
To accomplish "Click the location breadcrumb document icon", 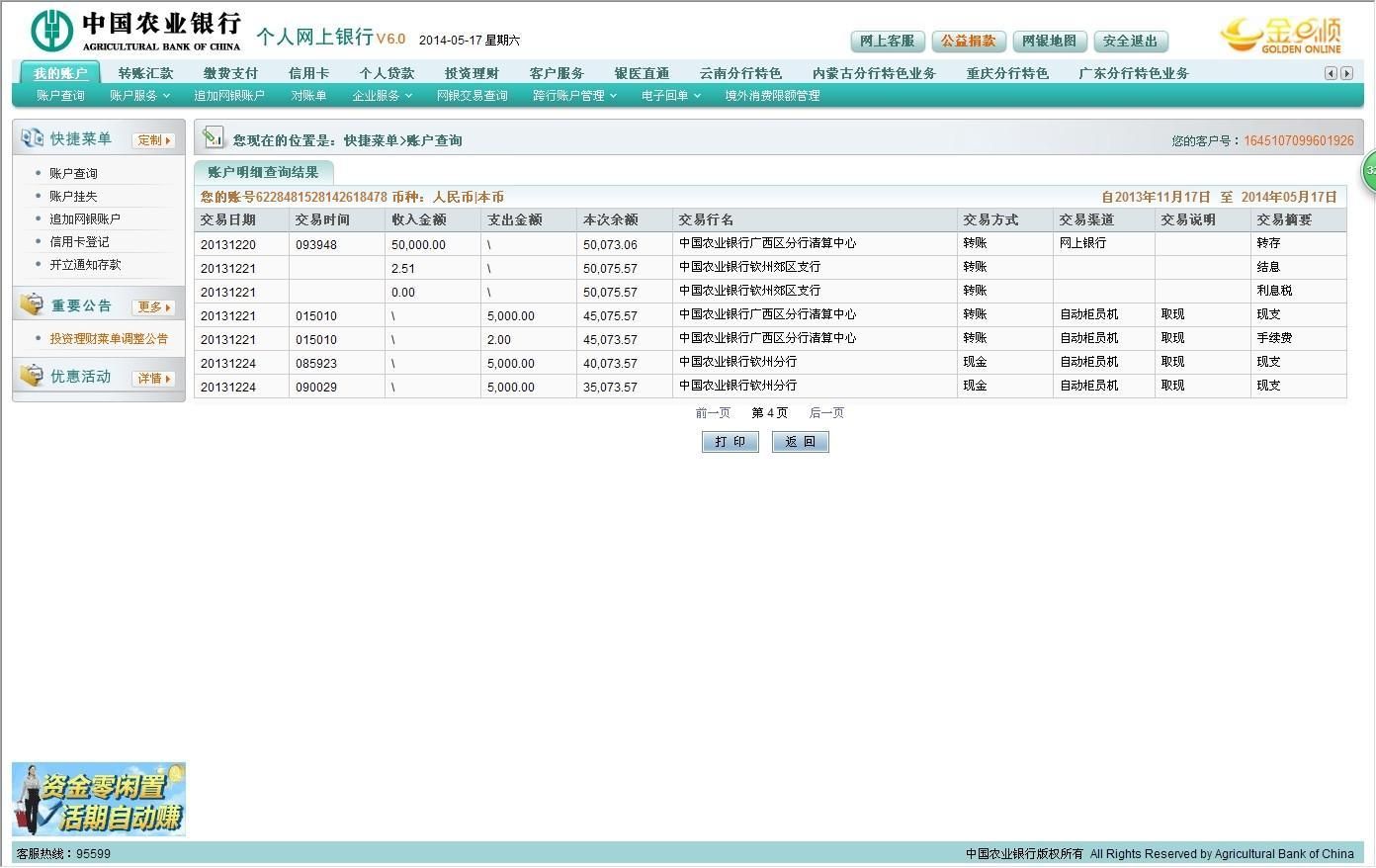I will click(x=213, y=138).
